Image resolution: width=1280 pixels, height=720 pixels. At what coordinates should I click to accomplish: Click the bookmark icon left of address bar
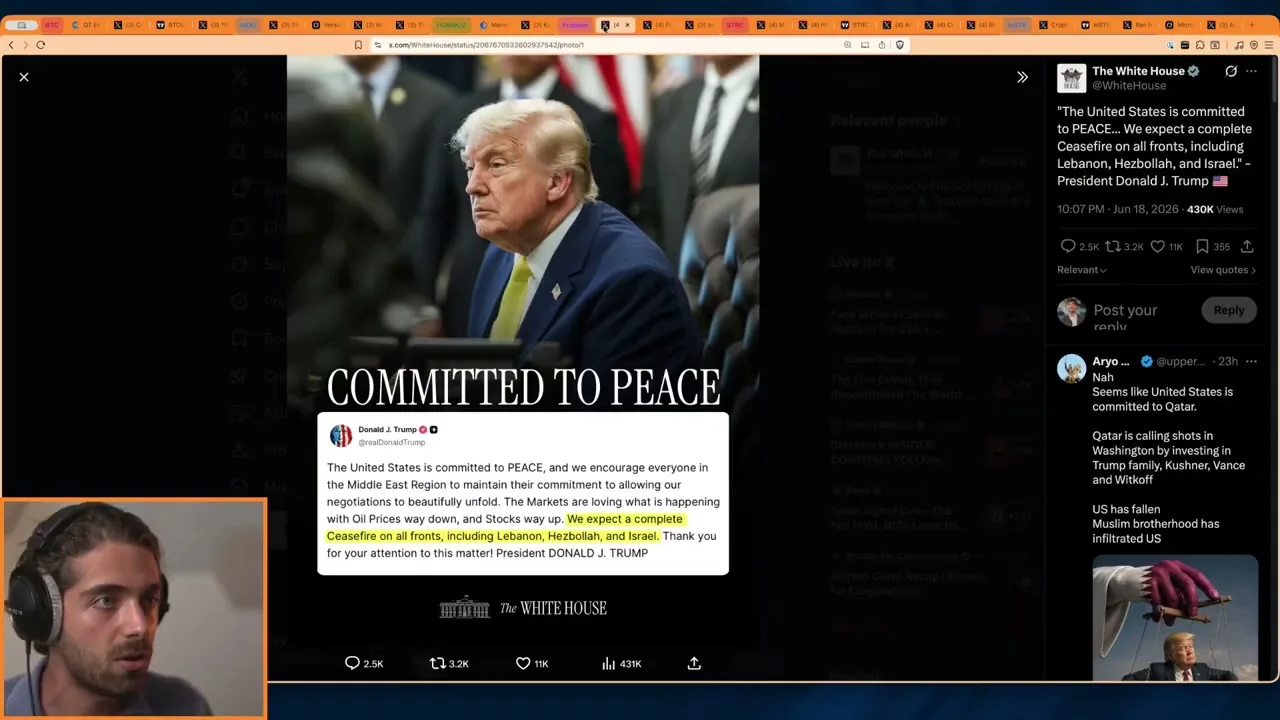coord(358,45)
